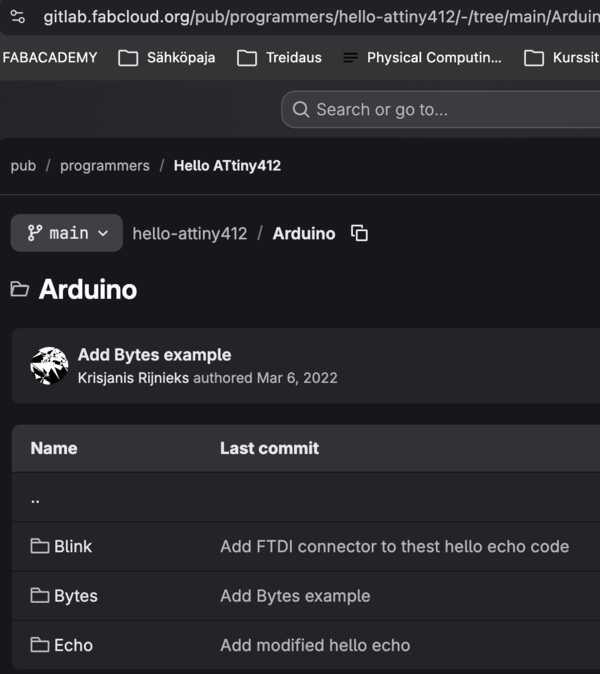Click hello-attiny412 in the file path

click(x=190, y=233)
